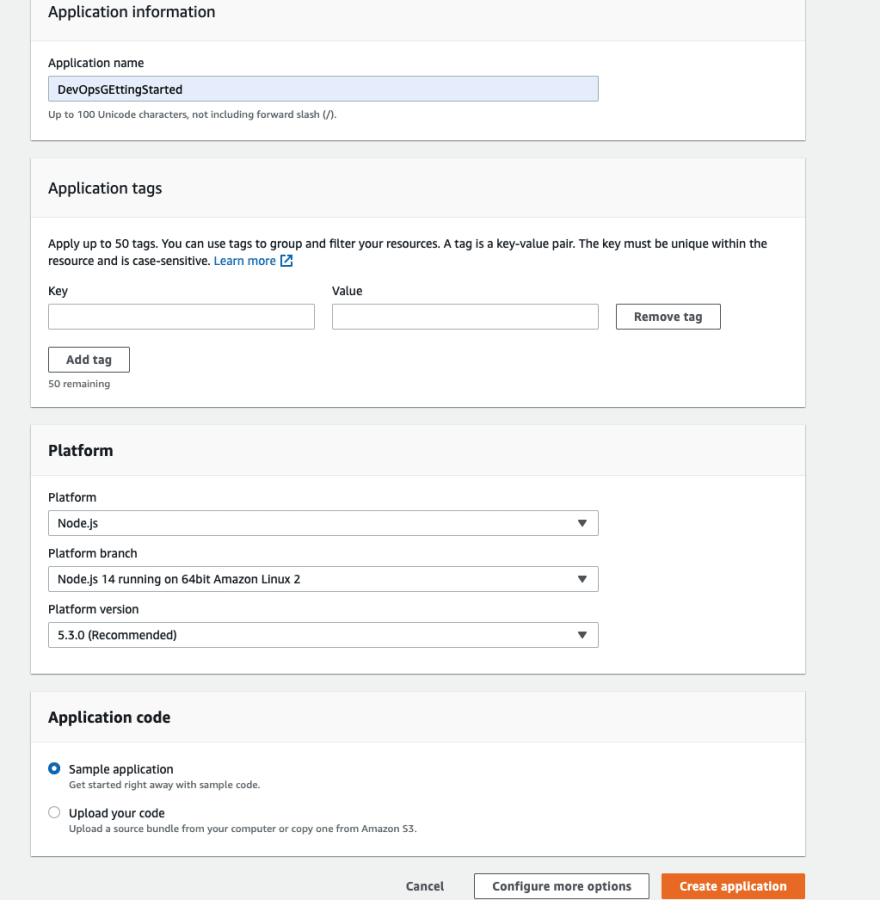This screenshot has height=900, width=880.
Task: Click the Platform branch dropdown arrow icon
Action: (582, 579)
